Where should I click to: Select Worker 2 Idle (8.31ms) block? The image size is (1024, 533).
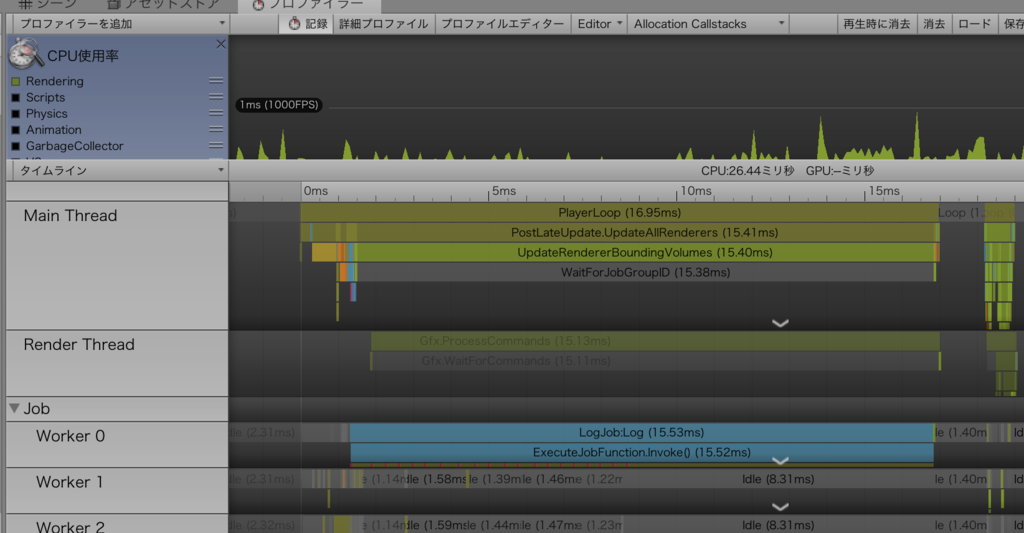(x=777, y=525)
